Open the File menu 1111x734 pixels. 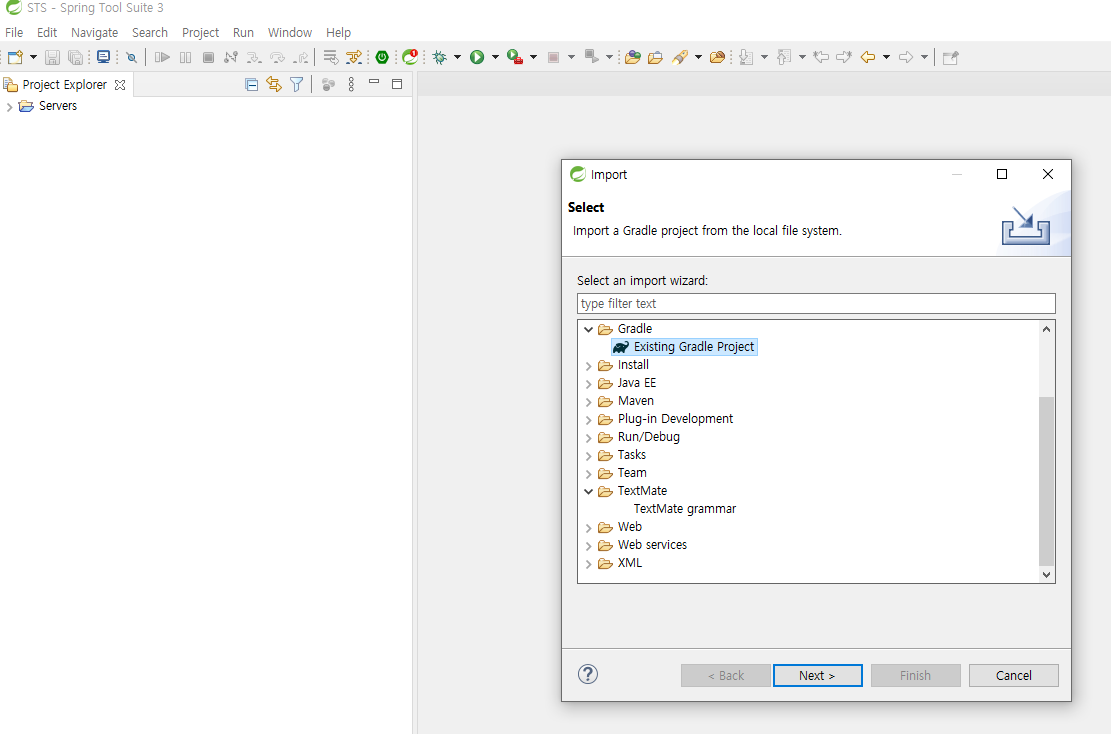(14, 33)
